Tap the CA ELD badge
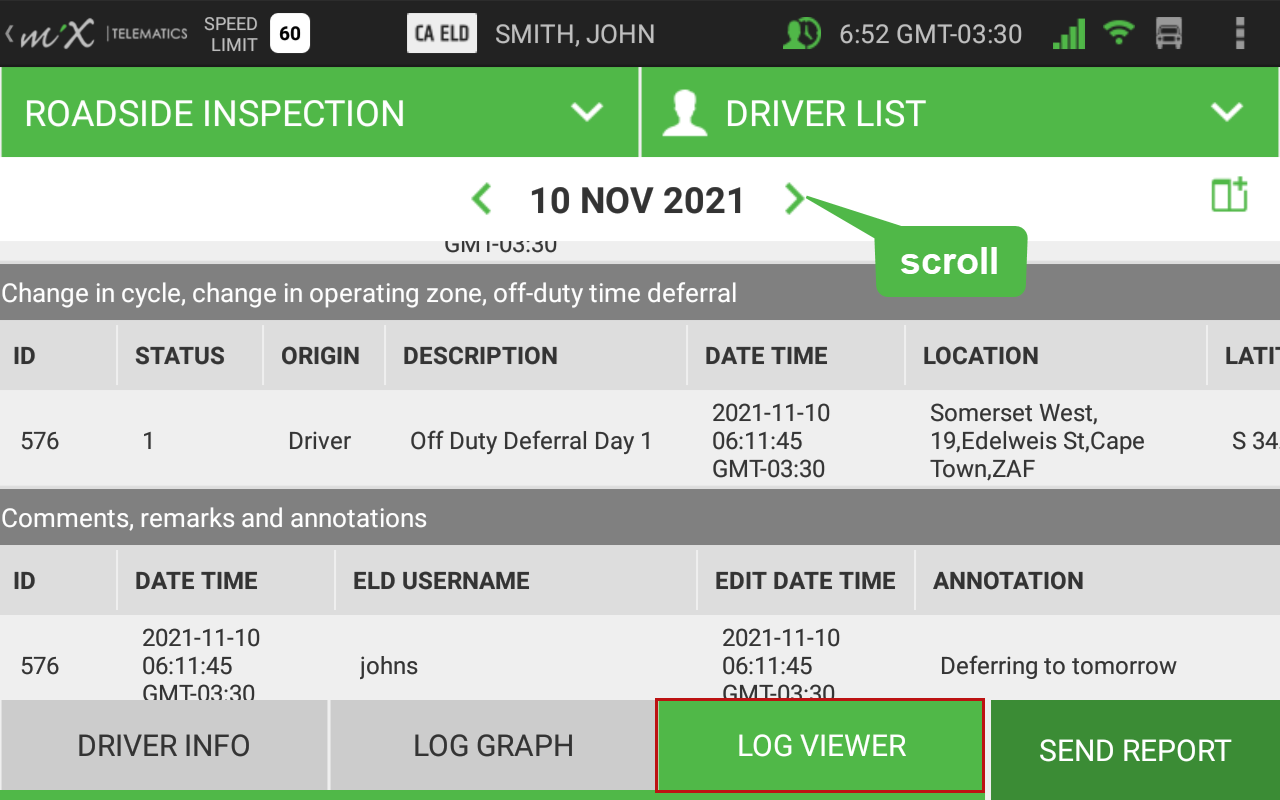The image size is (1280, 800). [441, 34]
